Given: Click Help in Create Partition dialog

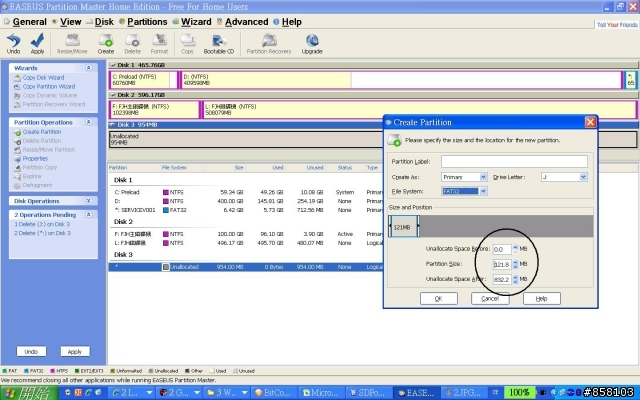Looking at the screenshot, I should click(542, 298).
